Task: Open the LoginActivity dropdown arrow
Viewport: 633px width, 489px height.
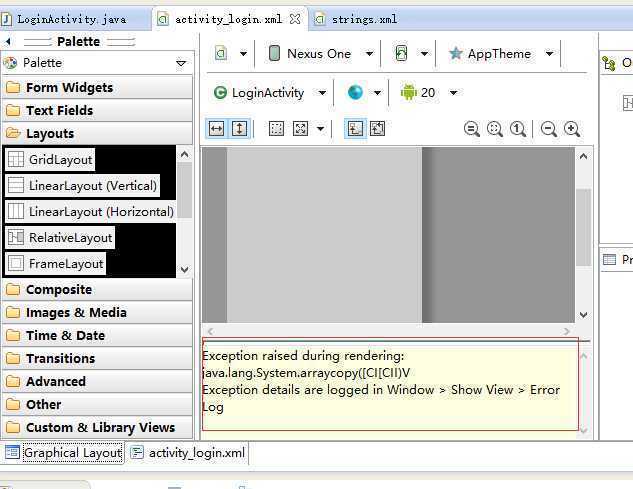Action: pyautogui.click(x=322, y=93)
